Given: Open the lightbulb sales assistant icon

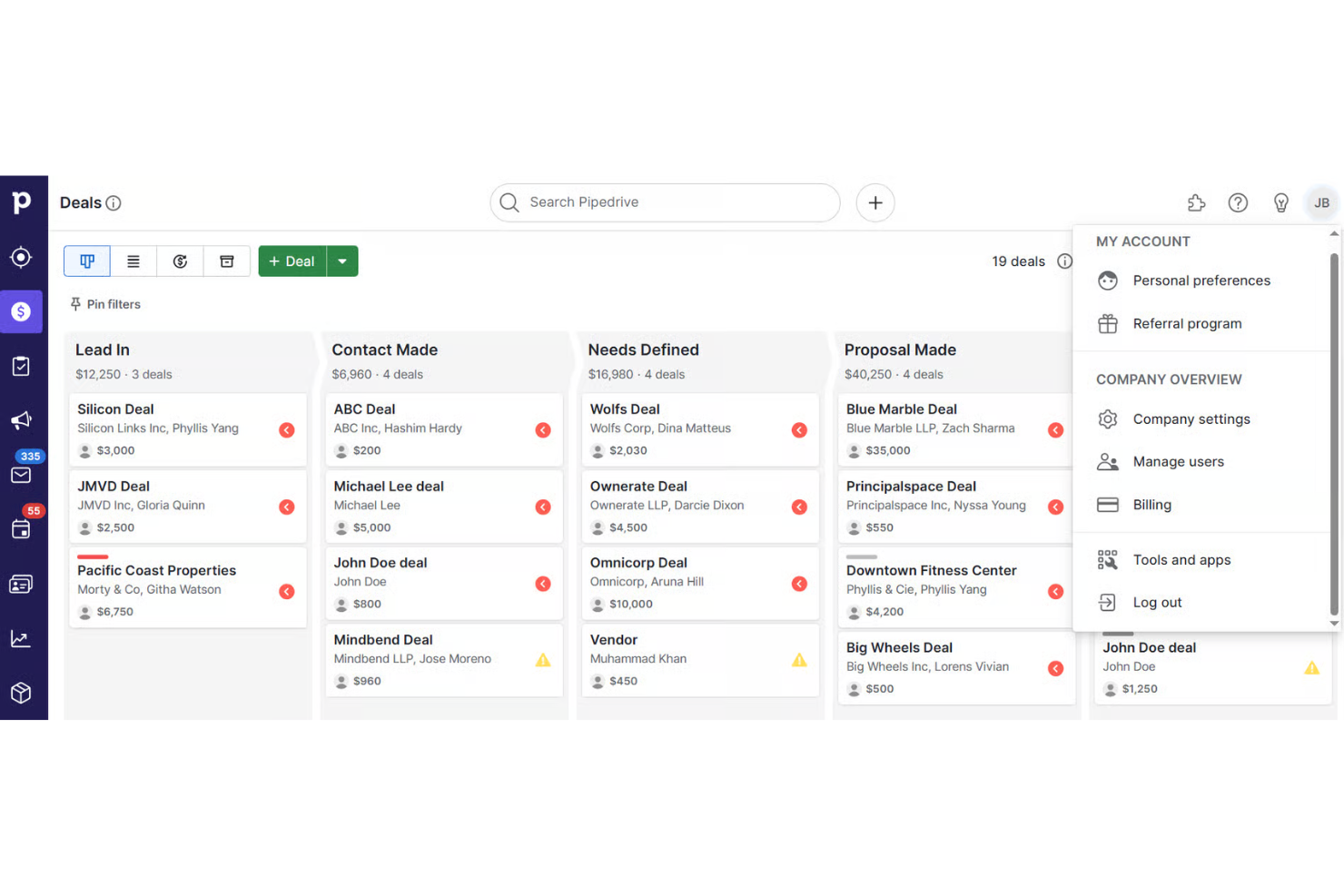Looking at the screenshot, I should (x=1280, y=203).
